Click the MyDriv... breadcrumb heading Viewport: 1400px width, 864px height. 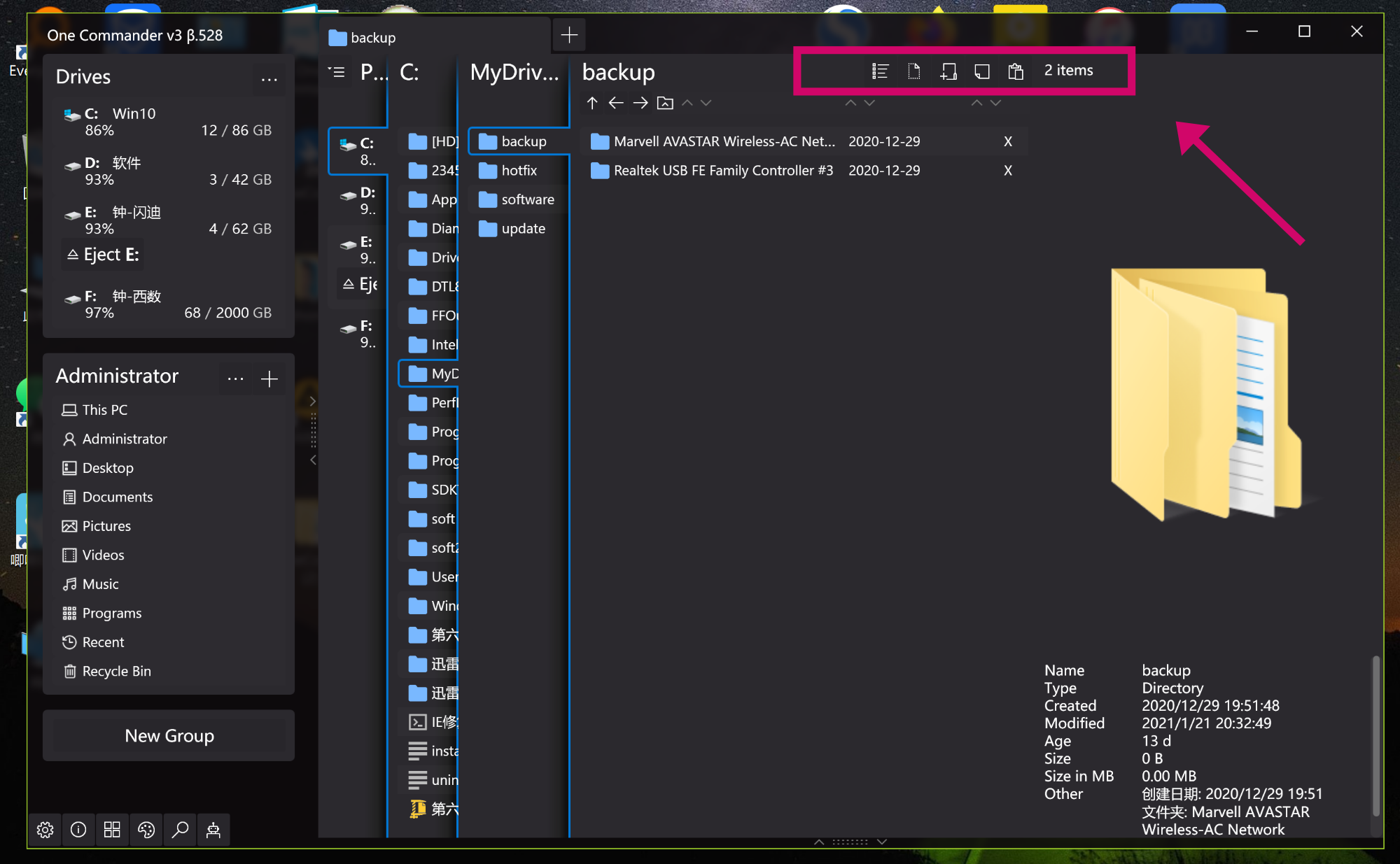[x=514, y=72]
